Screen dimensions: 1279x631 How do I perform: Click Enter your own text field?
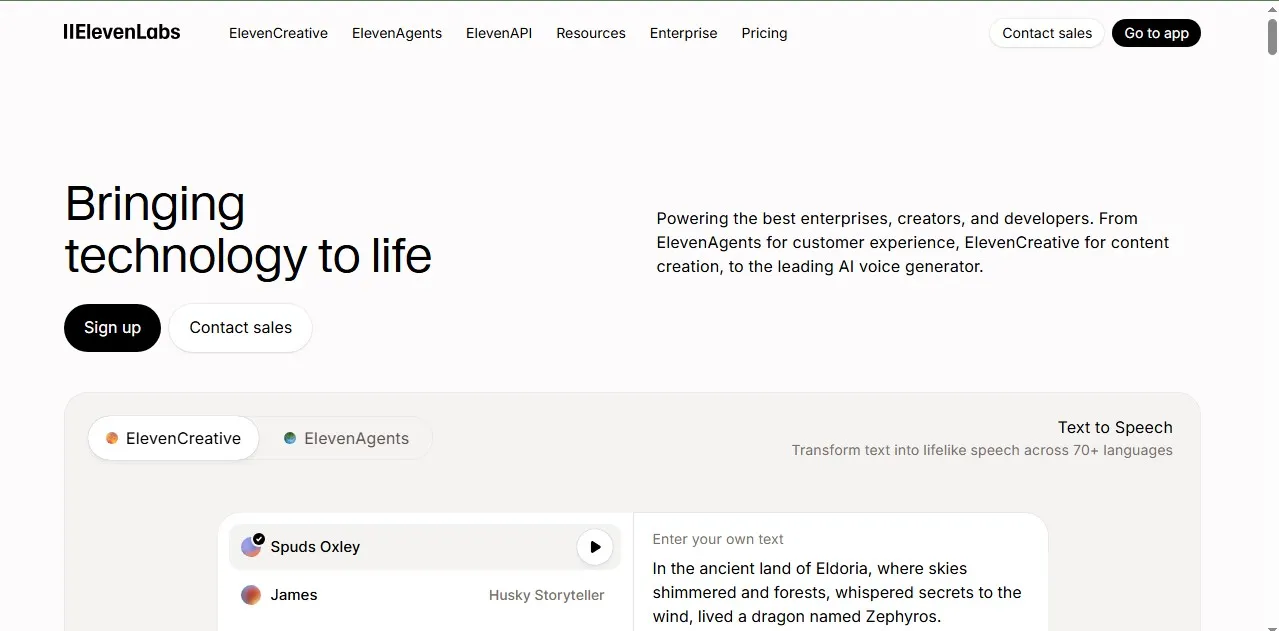(x=717, y=539)
